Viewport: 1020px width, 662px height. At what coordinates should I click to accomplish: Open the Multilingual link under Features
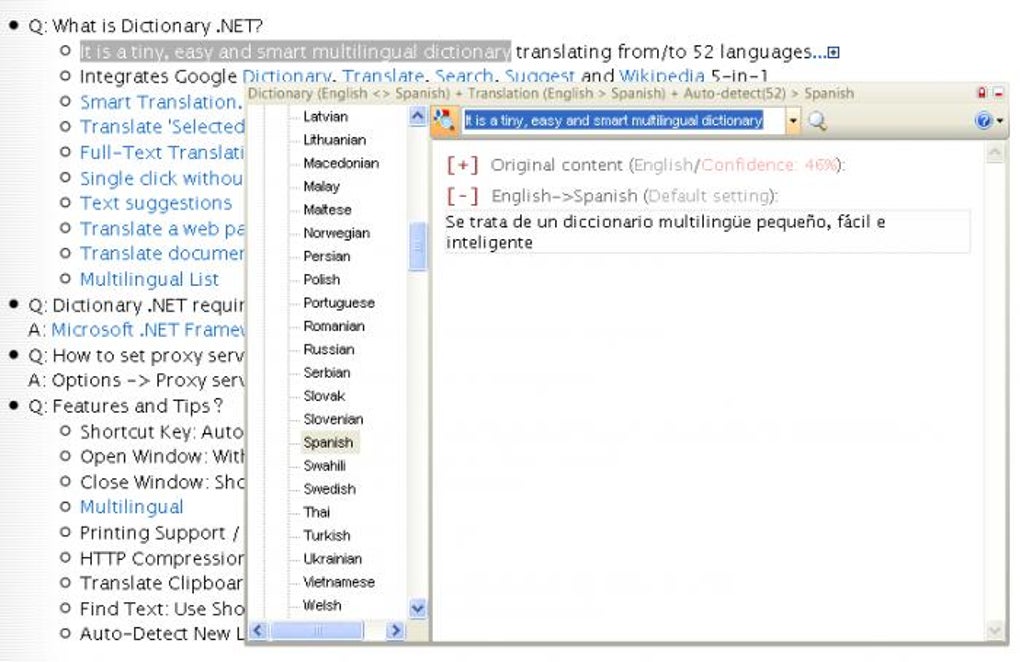[131, 507]
